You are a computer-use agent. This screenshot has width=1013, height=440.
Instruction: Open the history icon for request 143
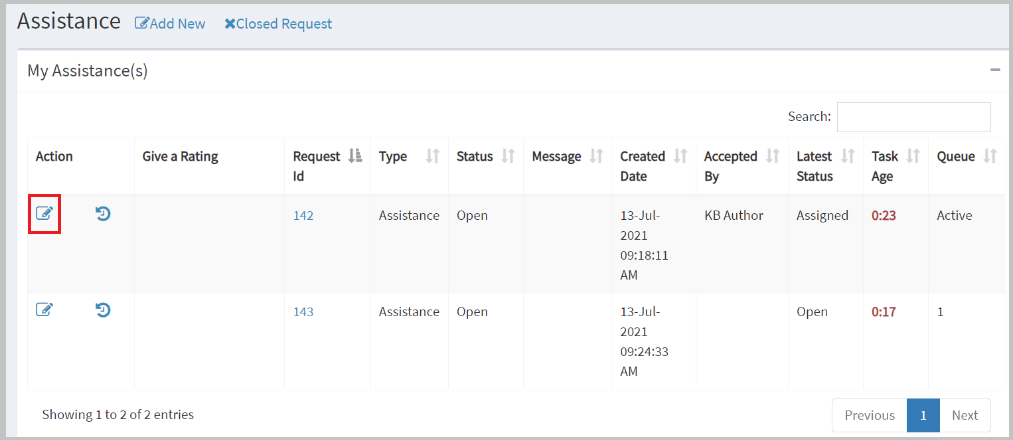pyautogui.click(x=103, y=311)
